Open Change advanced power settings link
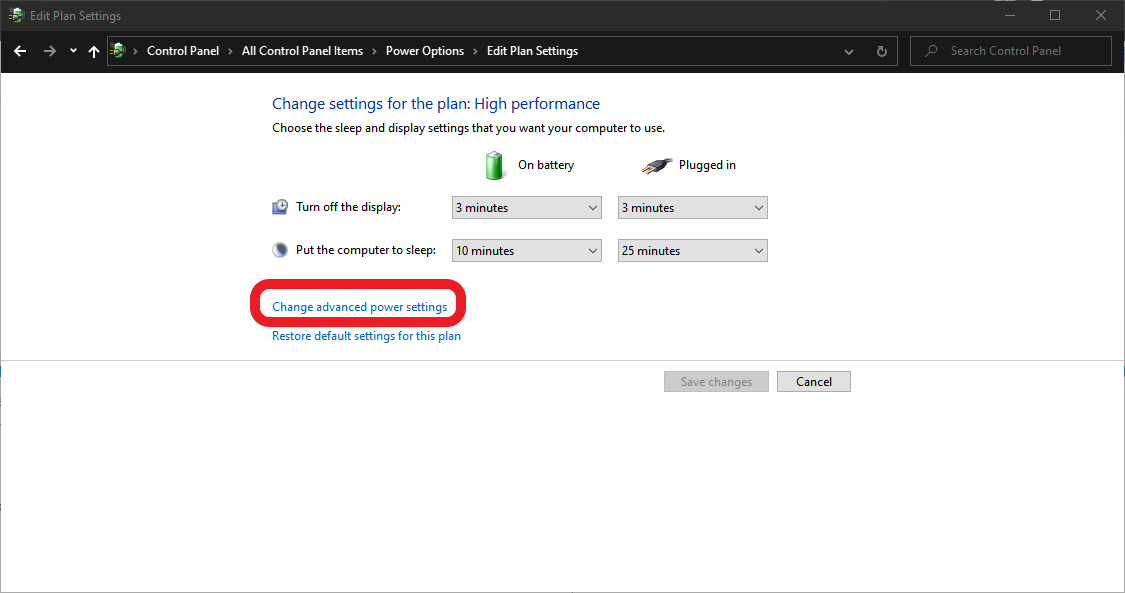 click(x=359, y=307)
